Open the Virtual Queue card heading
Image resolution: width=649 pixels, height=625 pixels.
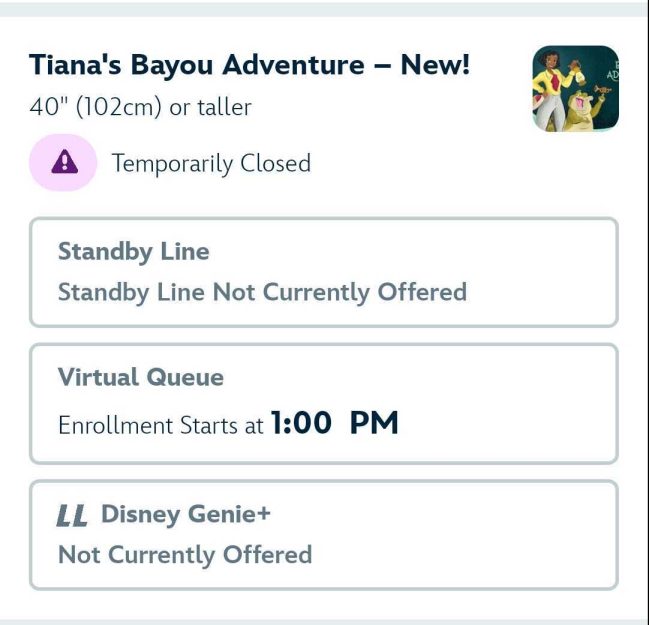tap(141, 377)
